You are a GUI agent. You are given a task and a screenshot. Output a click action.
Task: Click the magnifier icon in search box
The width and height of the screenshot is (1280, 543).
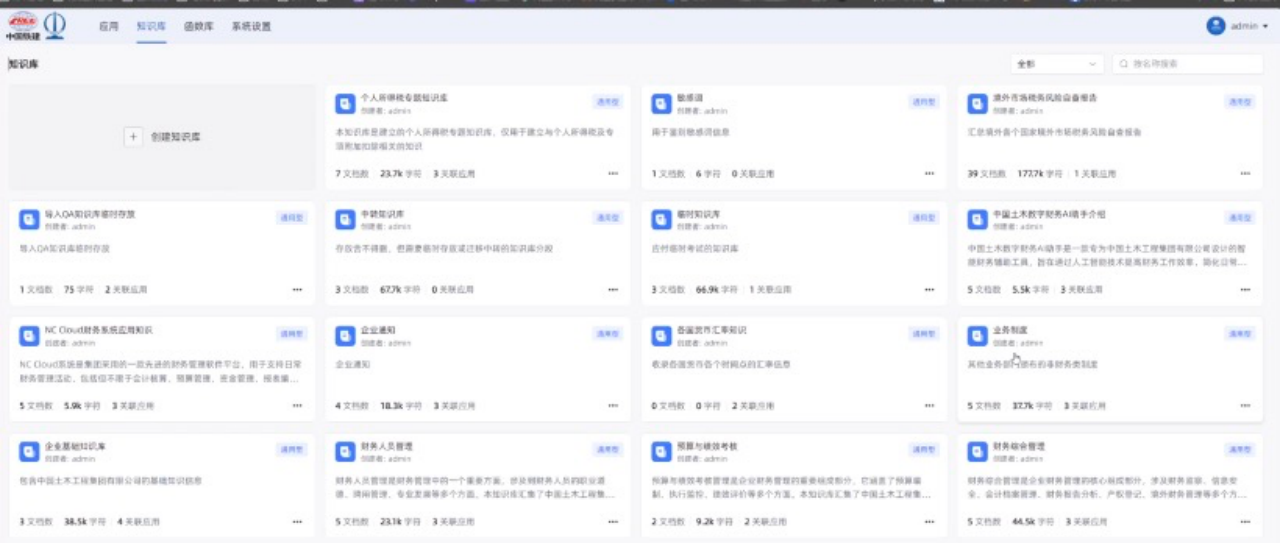[1124, 64]
